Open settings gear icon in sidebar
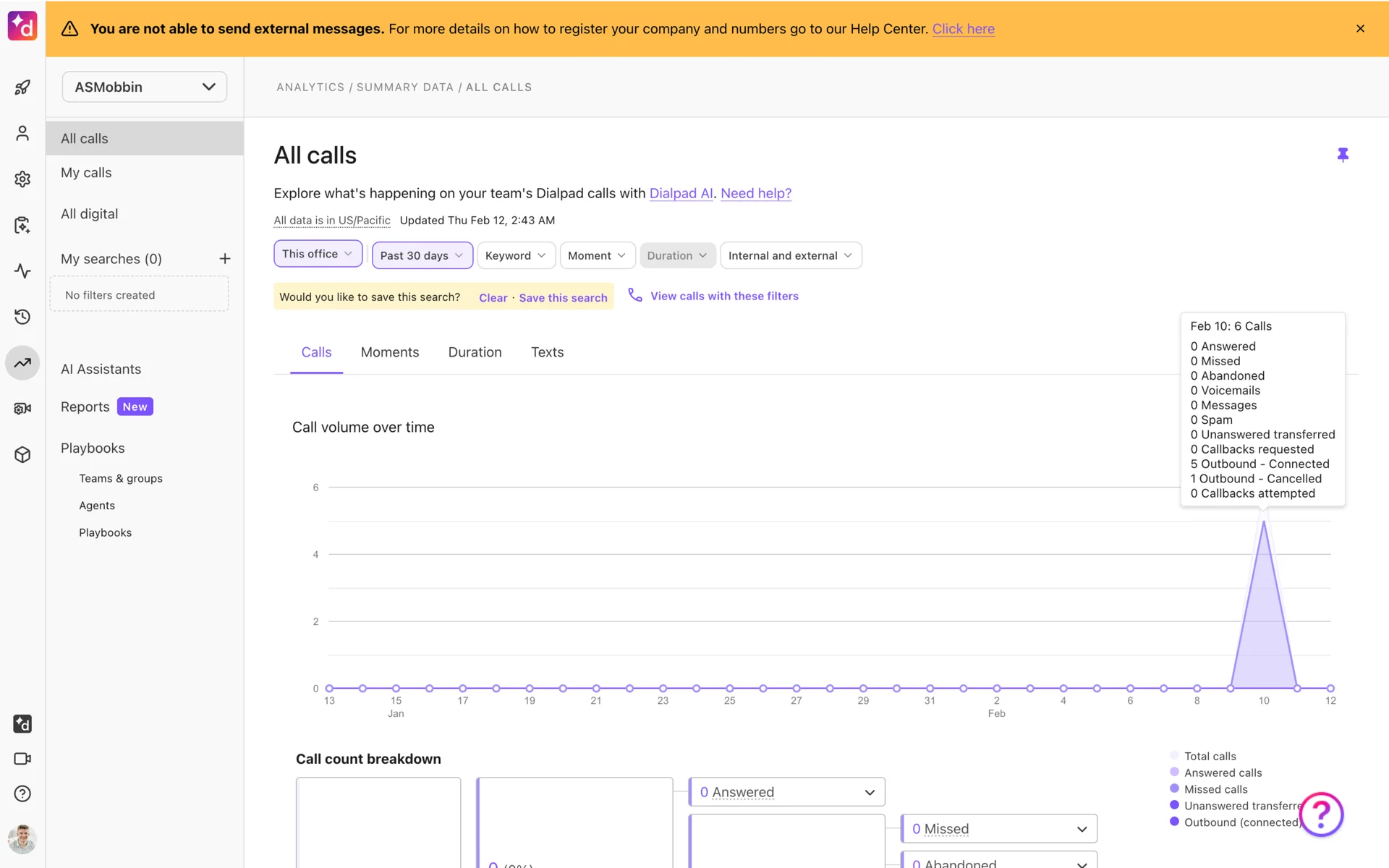 [22, 179]
